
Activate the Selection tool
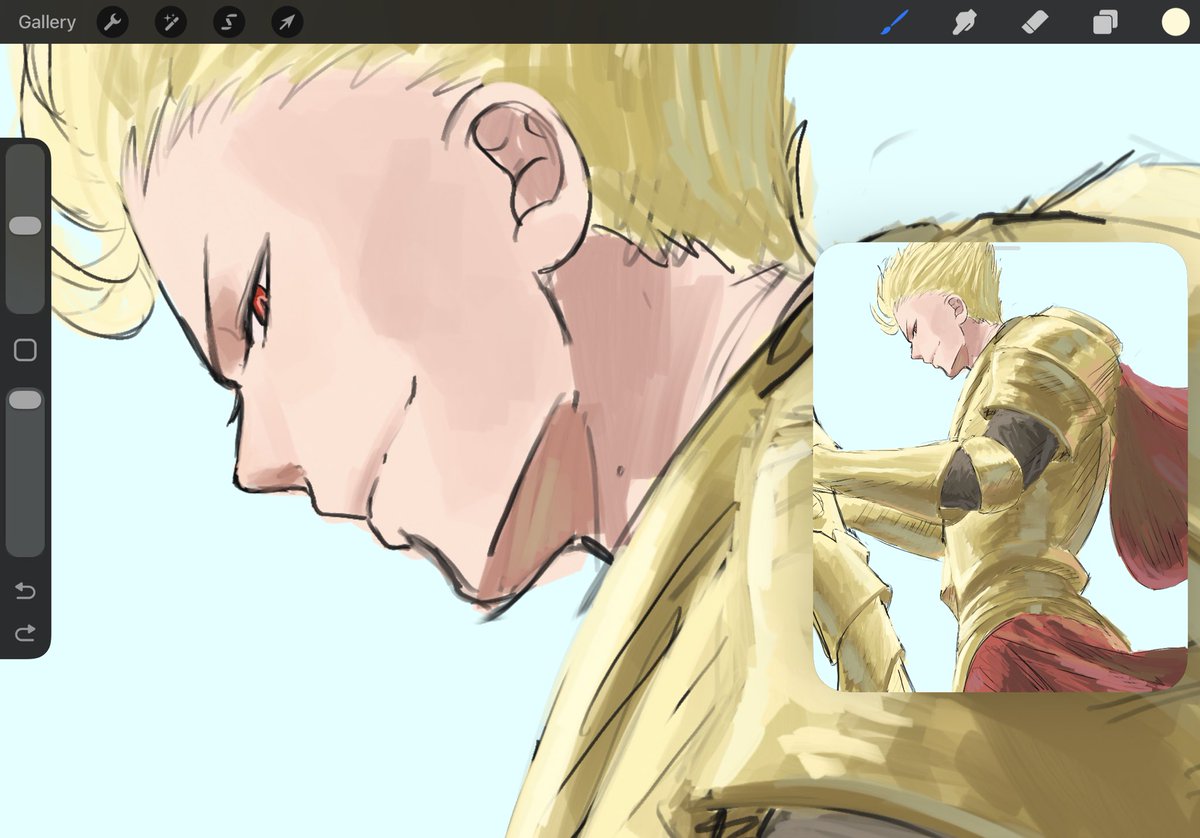click(x=229, y=22)
